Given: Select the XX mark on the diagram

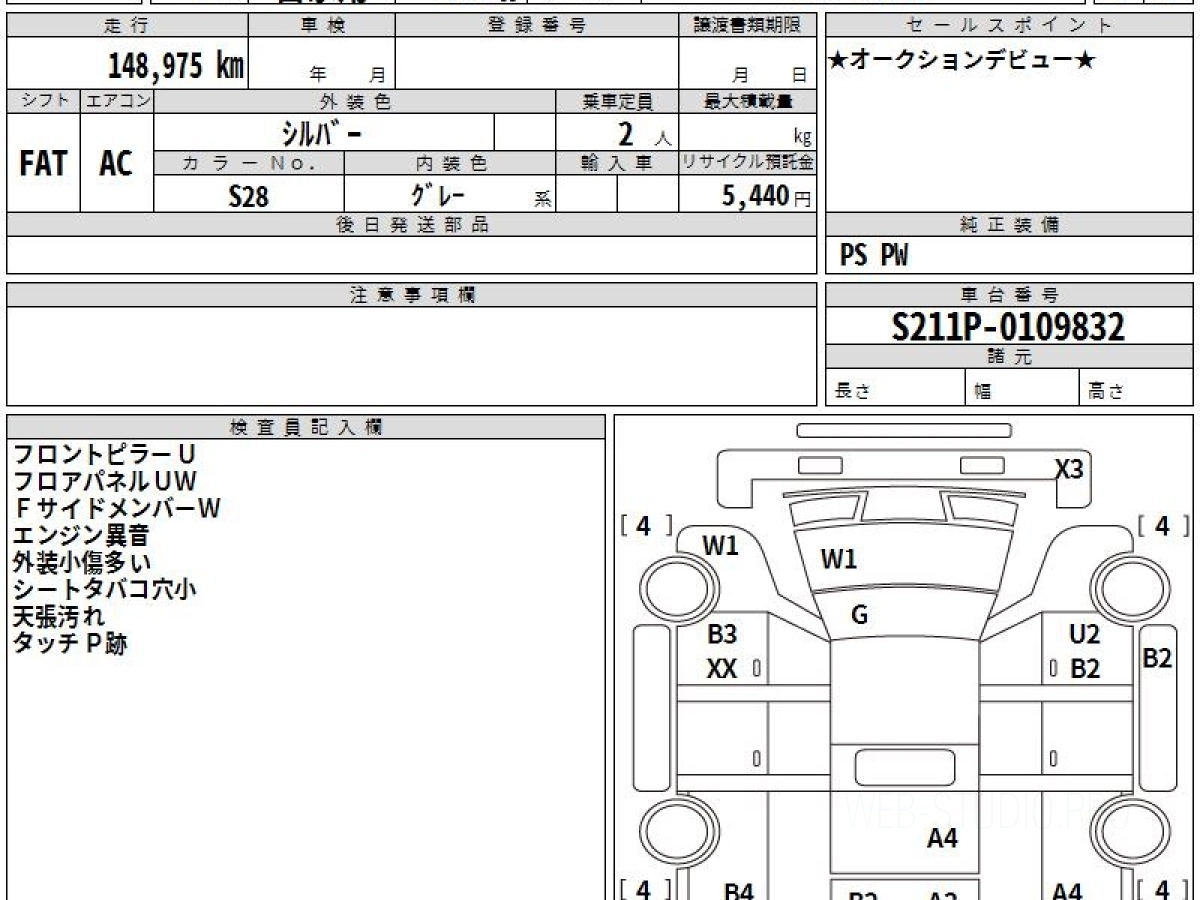Looking at the screenshot, I should click(722, 669).
